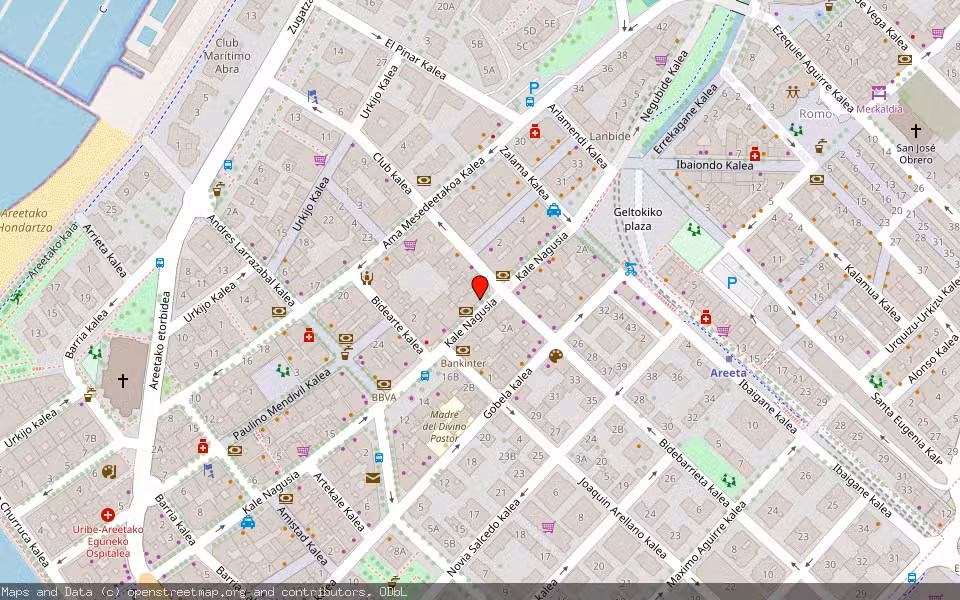Screen dimensions: 960x600
Task: Click shopping cart icon near Novia Salcedo kalea
Action: point(549,527)
